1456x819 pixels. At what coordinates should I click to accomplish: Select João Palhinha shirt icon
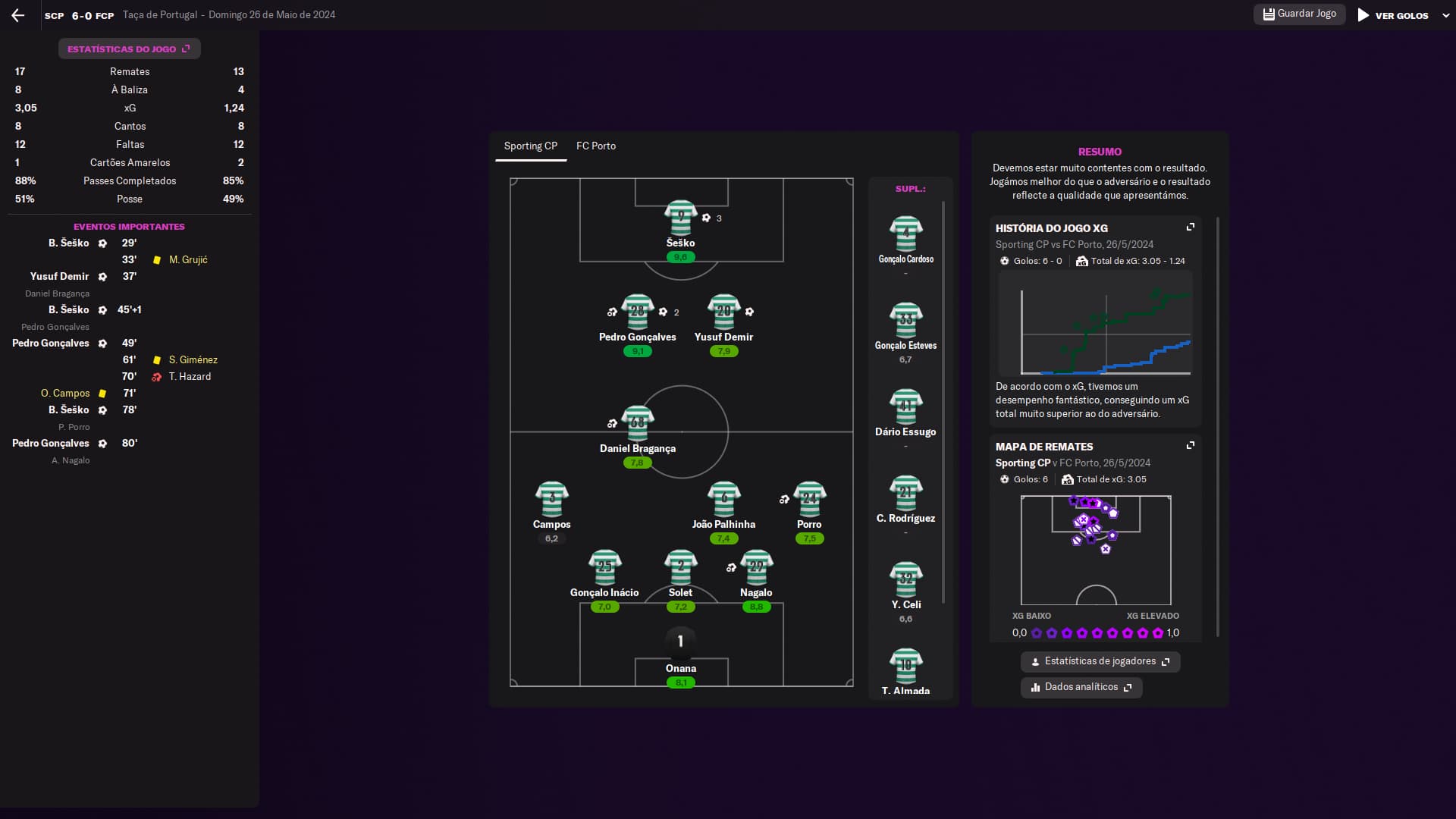(x=723, y=499)
